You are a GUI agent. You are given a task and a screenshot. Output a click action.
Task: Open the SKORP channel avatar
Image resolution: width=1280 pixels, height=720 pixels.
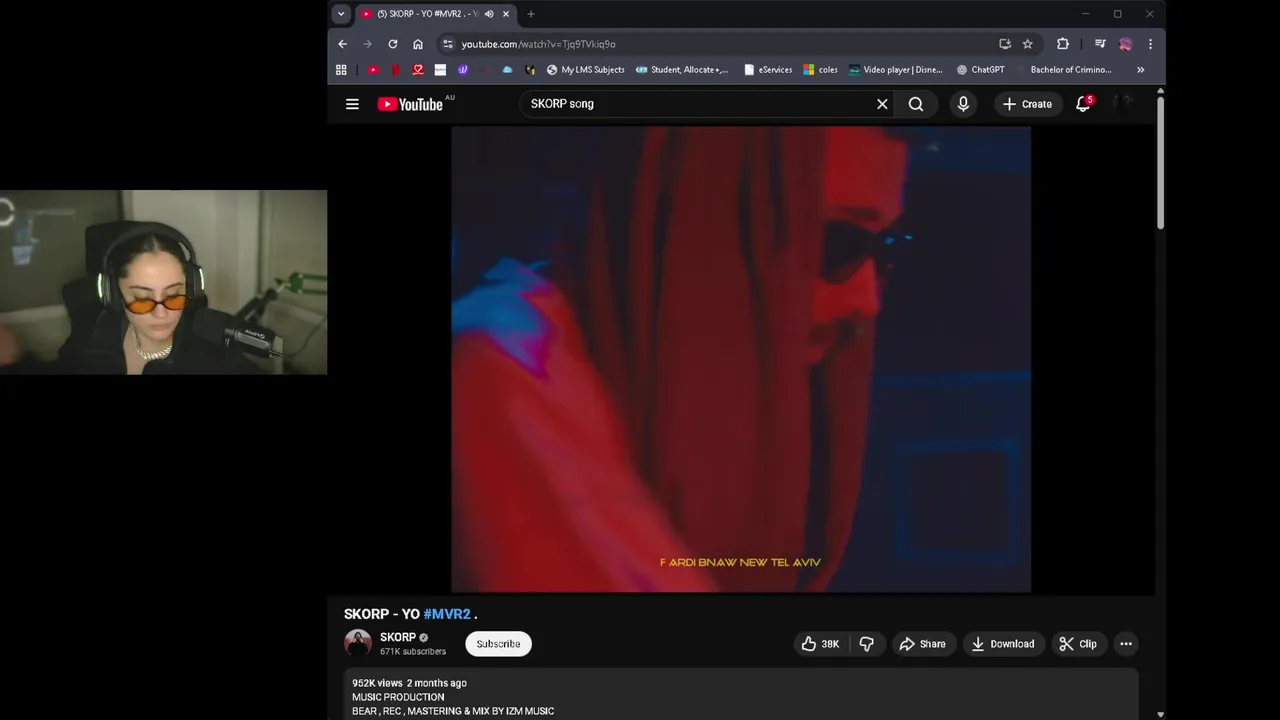(358, 643)
